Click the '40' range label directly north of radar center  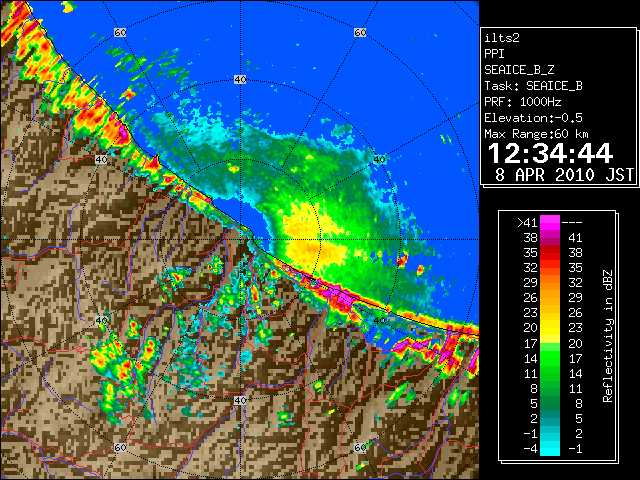[x=240, y=80]
